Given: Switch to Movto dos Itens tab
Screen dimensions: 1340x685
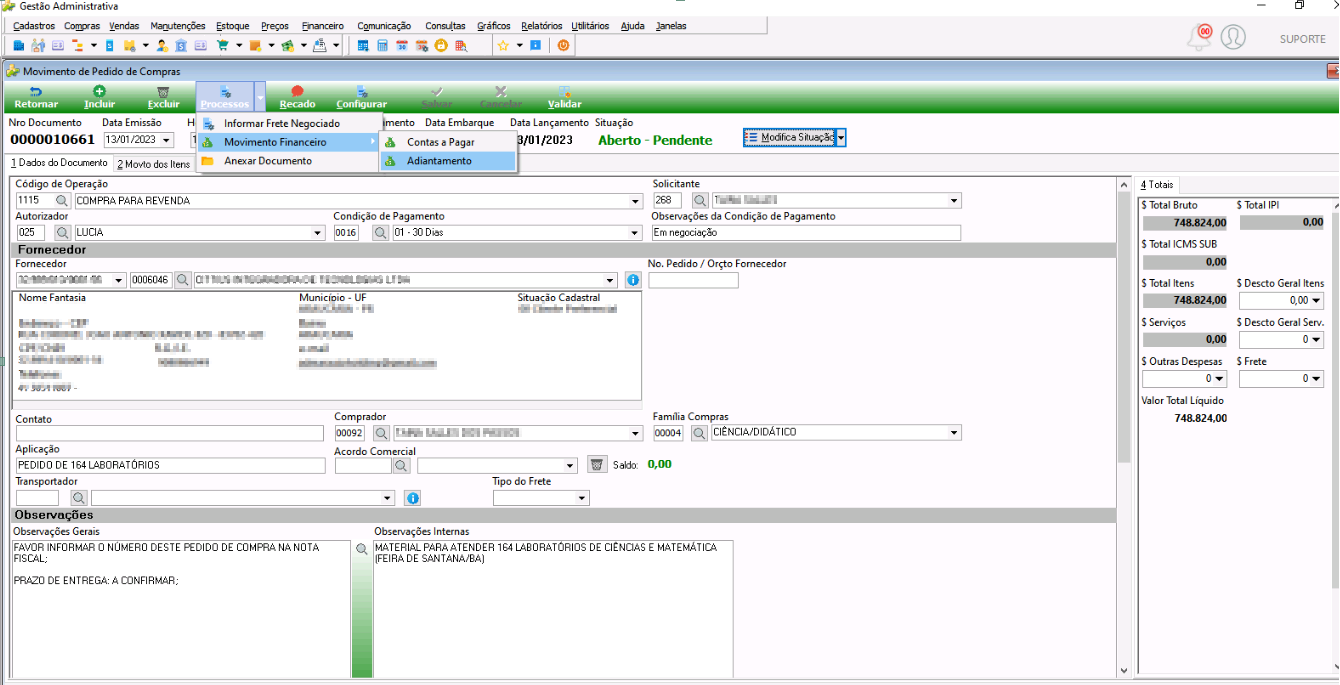Looking at the screenshot, I should coord(153,164).
